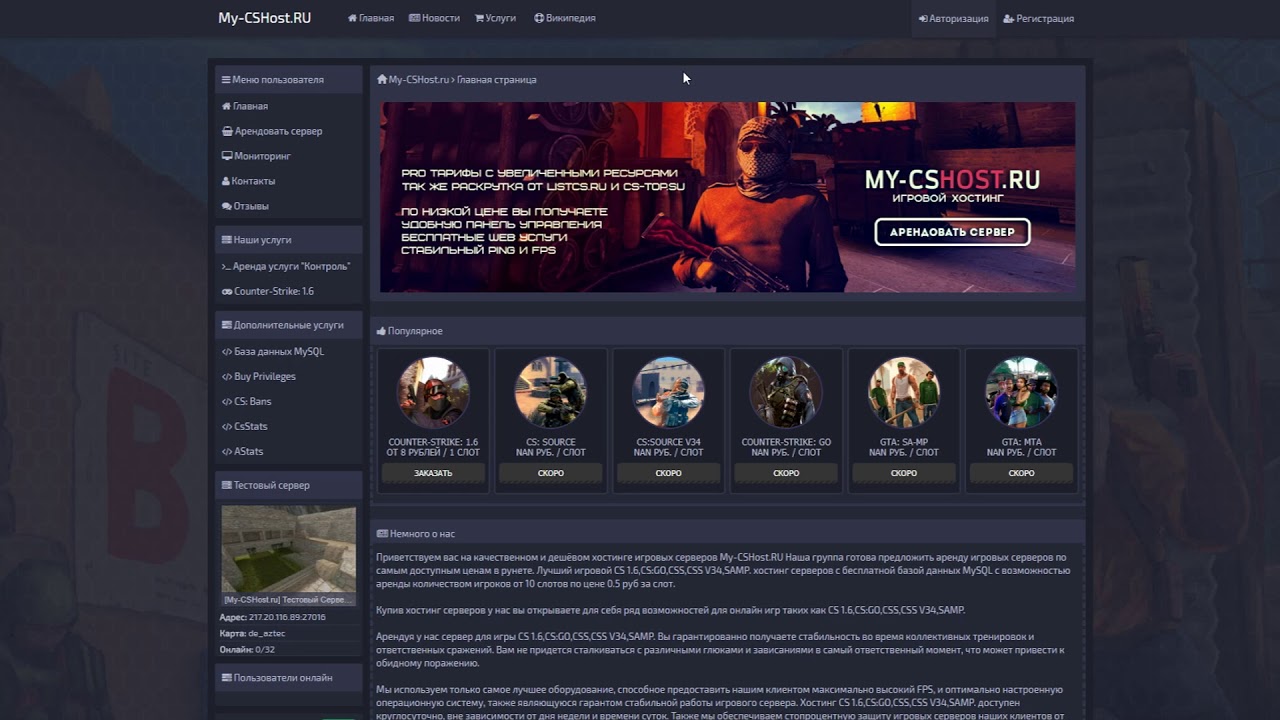Click Counter-Strike 1.6 round game icon

(x=433, y=393)
